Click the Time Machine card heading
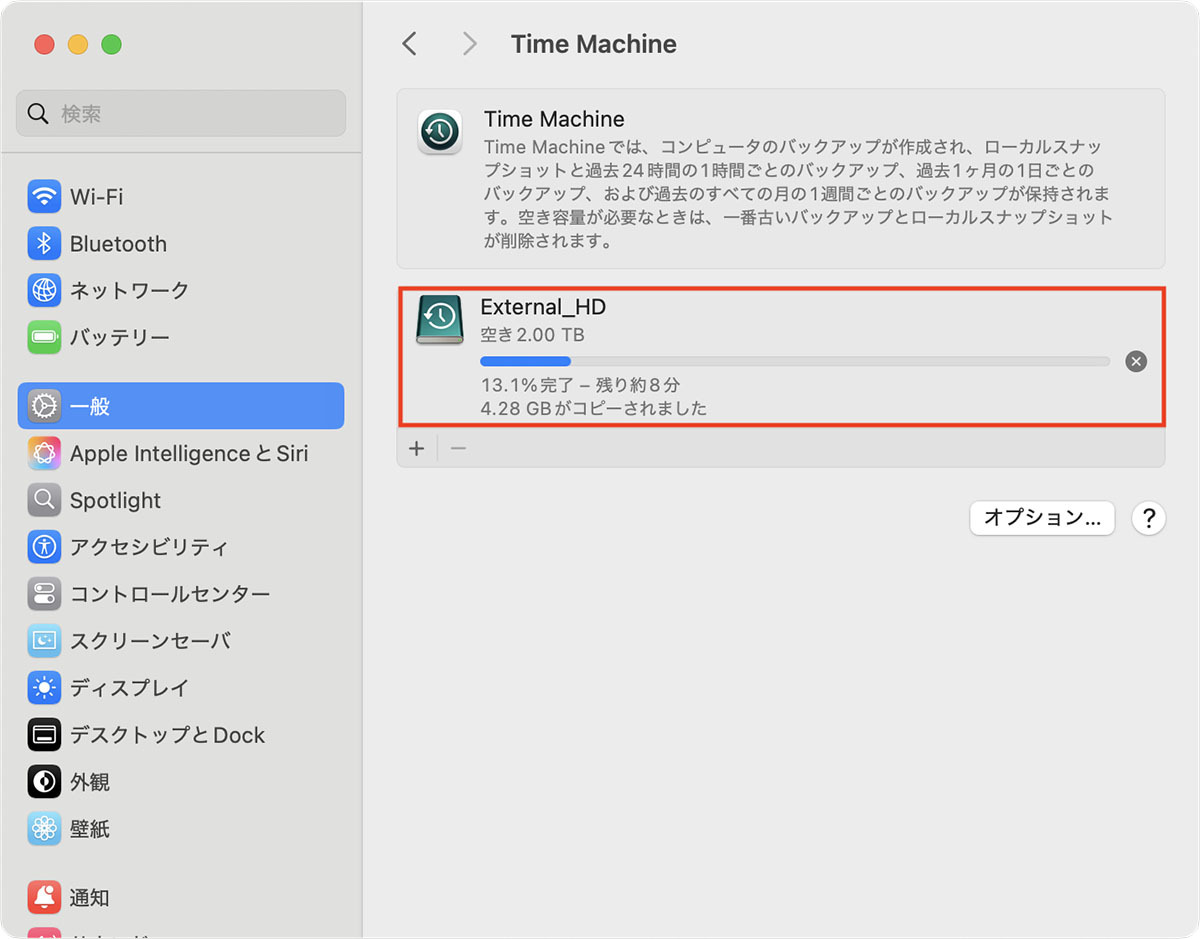 [554, 119]
